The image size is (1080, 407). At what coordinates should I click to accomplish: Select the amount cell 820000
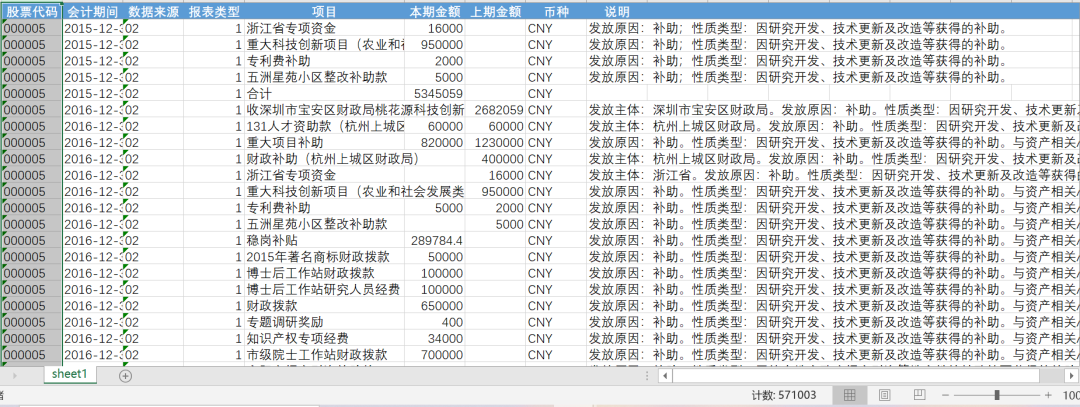(435, 143)
